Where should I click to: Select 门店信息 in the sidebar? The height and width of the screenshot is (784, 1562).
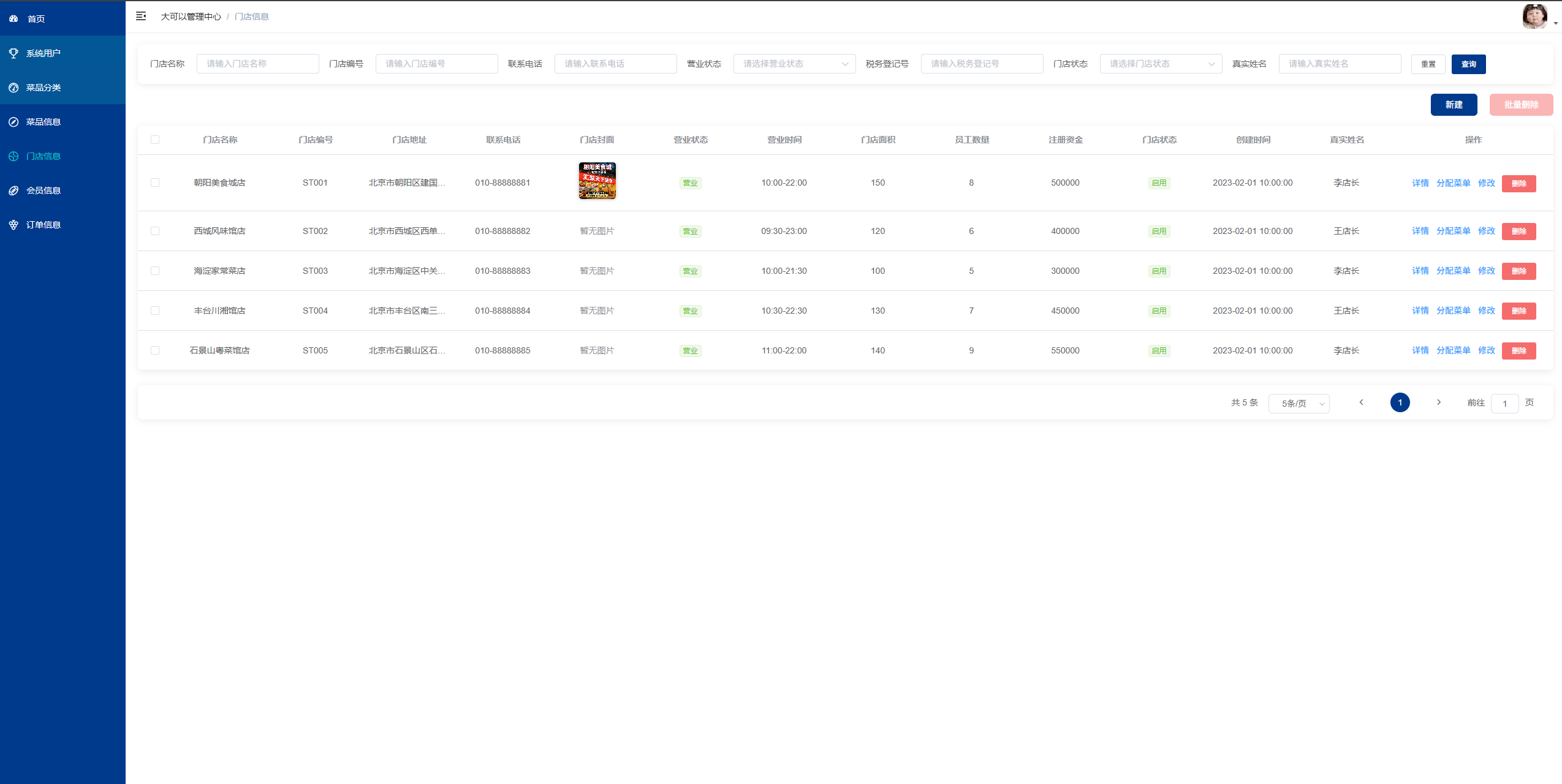tap(63, 156)
